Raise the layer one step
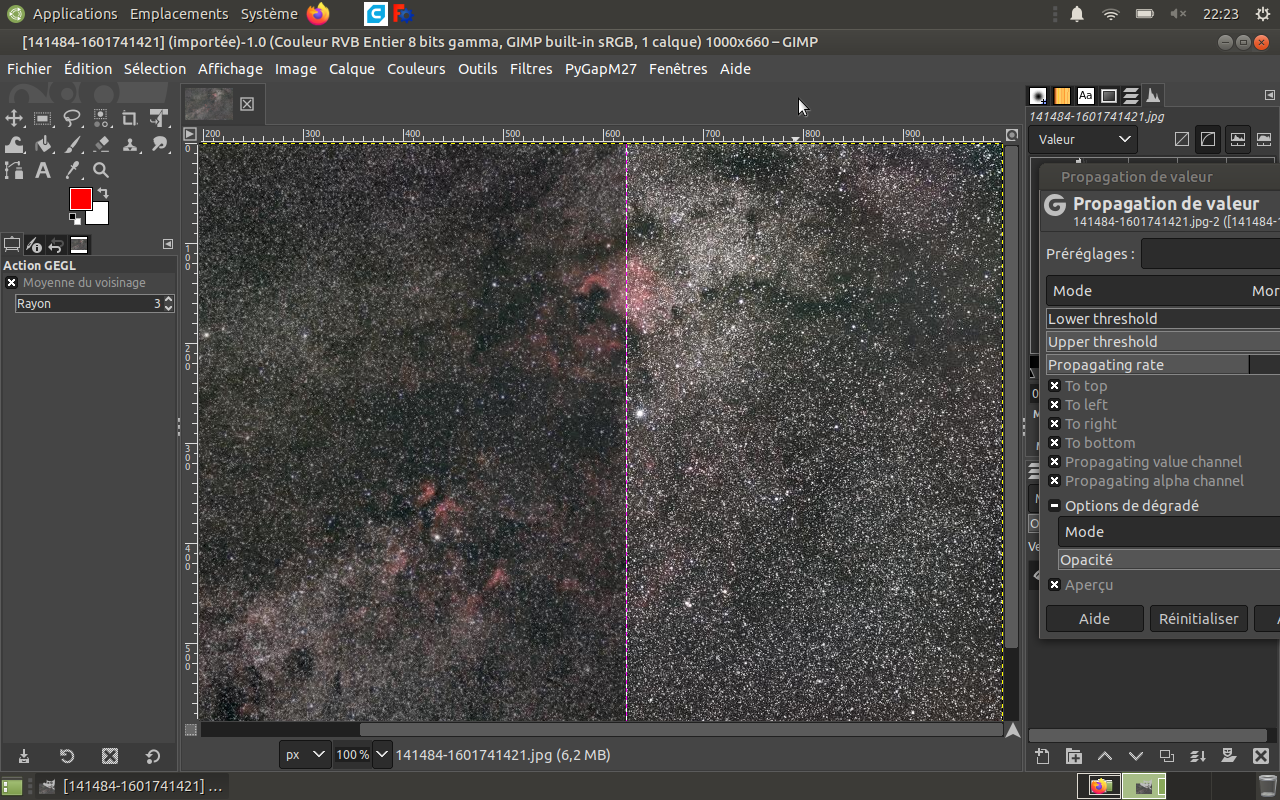Viewport: 1280px width, 800px height. point(1105,756)
